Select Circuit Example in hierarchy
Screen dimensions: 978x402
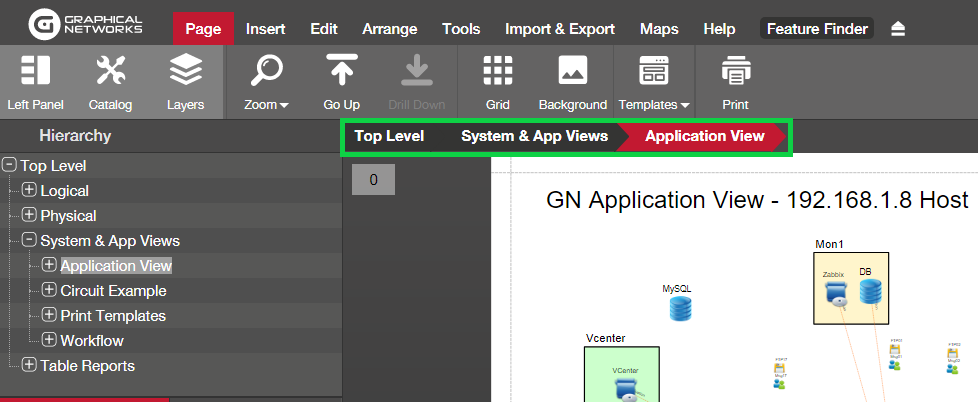113,291
